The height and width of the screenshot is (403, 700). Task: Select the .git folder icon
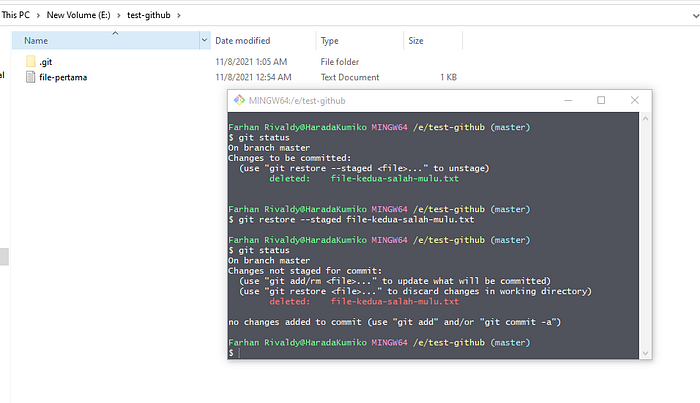[x=31, y=62]
